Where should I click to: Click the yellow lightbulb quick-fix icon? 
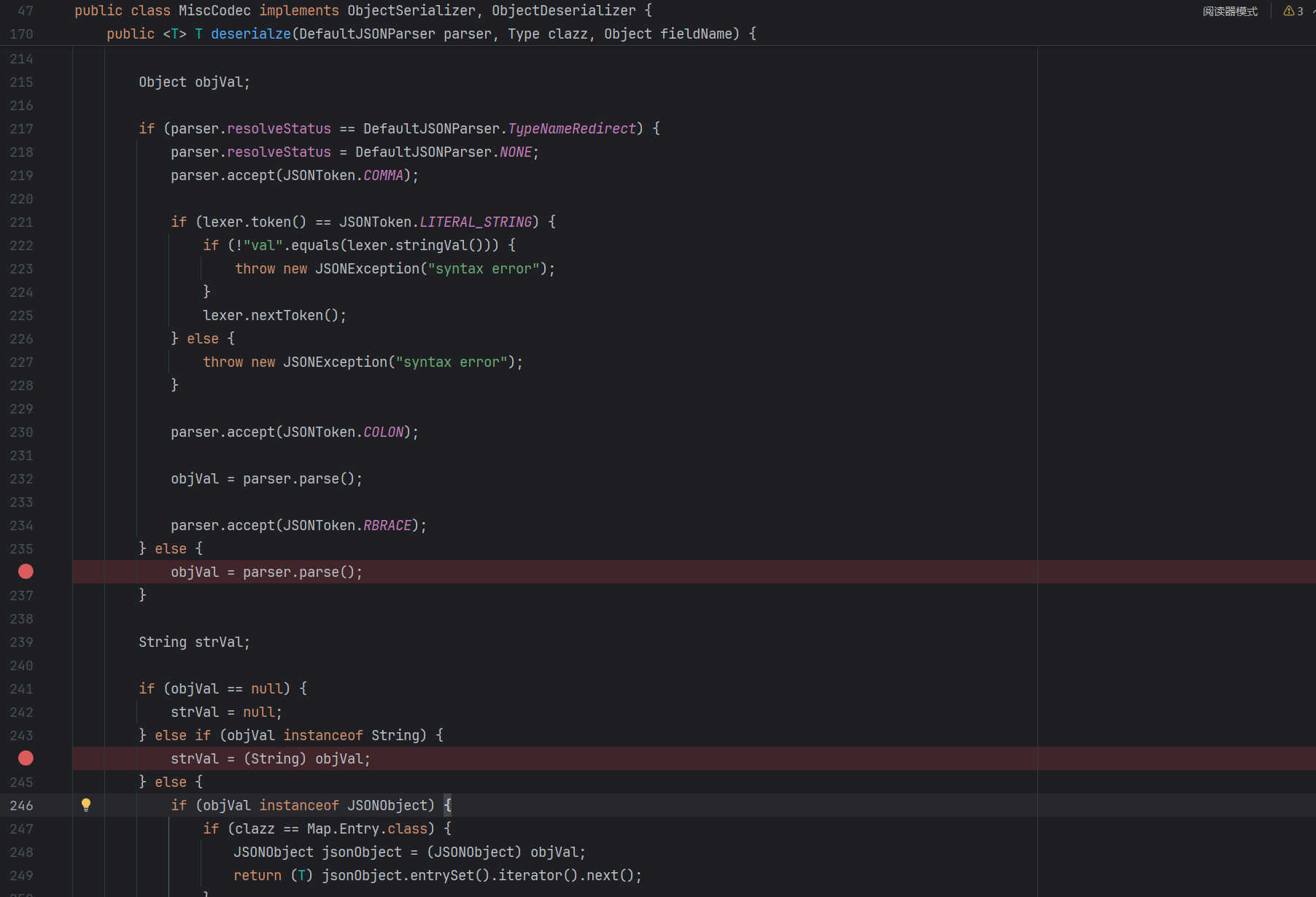pyautogui.click(x=86, y=804)
